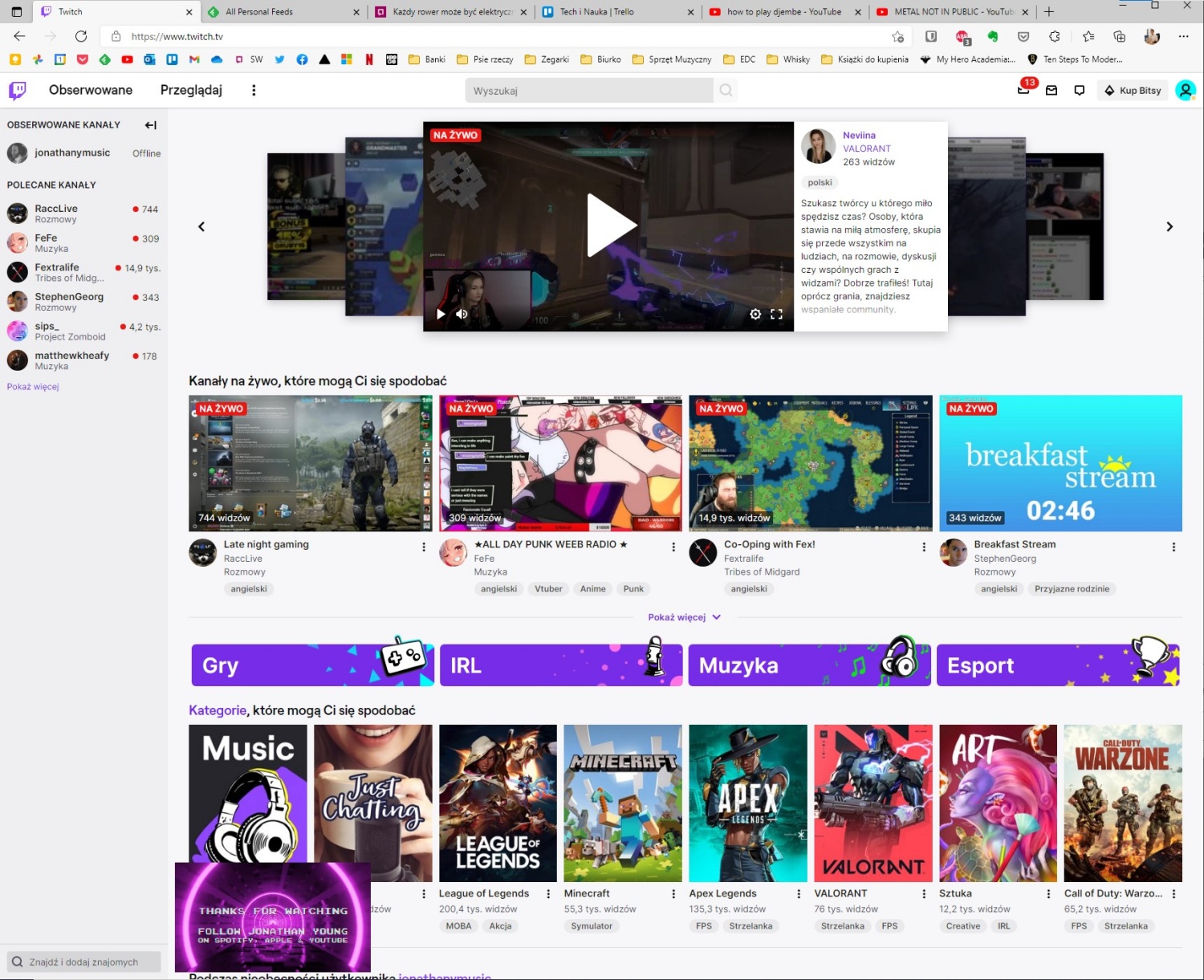Go to previous carousel stream
This screenshot has width=1204, height=980.
pyautogui.click(x=201, y=226)
